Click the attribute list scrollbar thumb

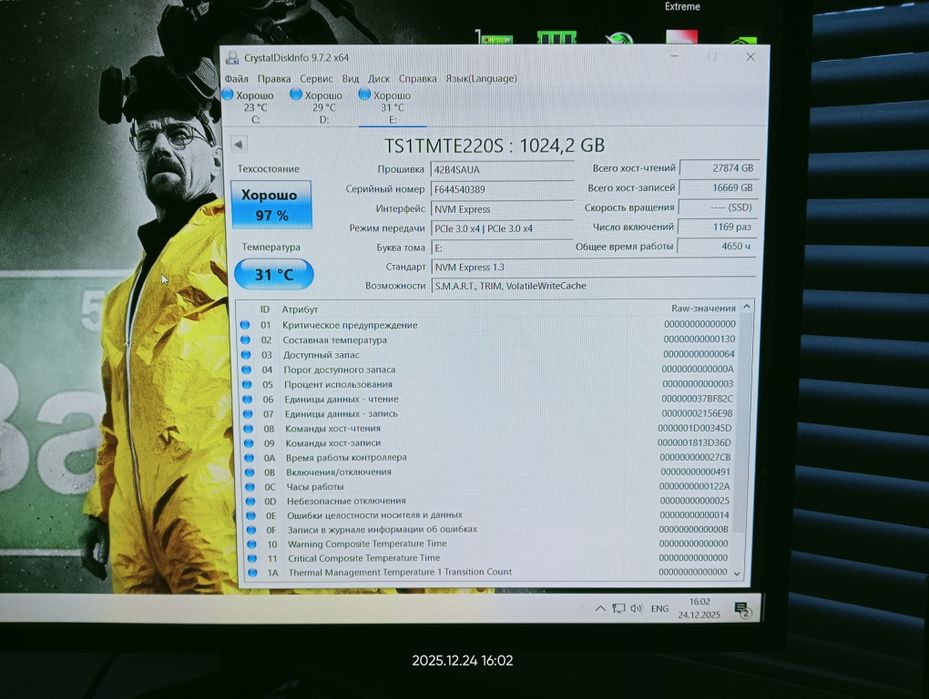(x=744, y=421)
